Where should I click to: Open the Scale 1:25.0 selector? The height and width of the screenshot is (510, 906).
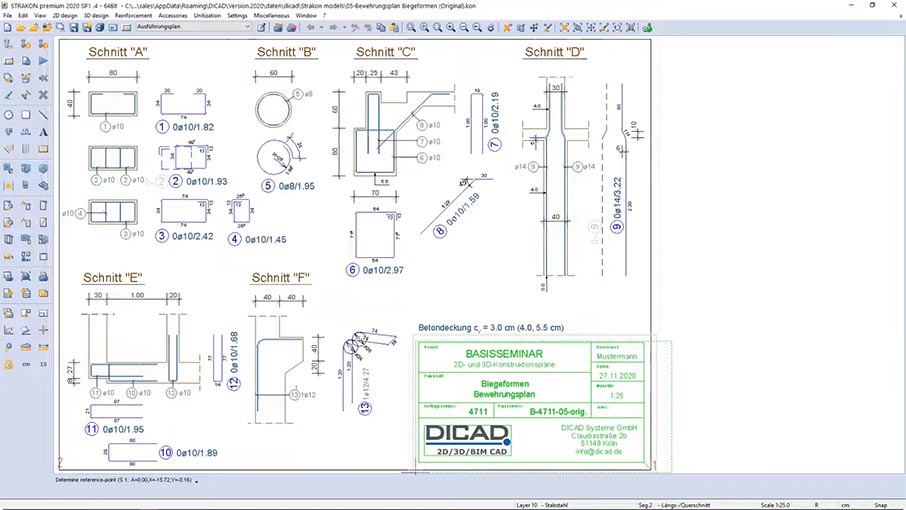coord(776,505)
